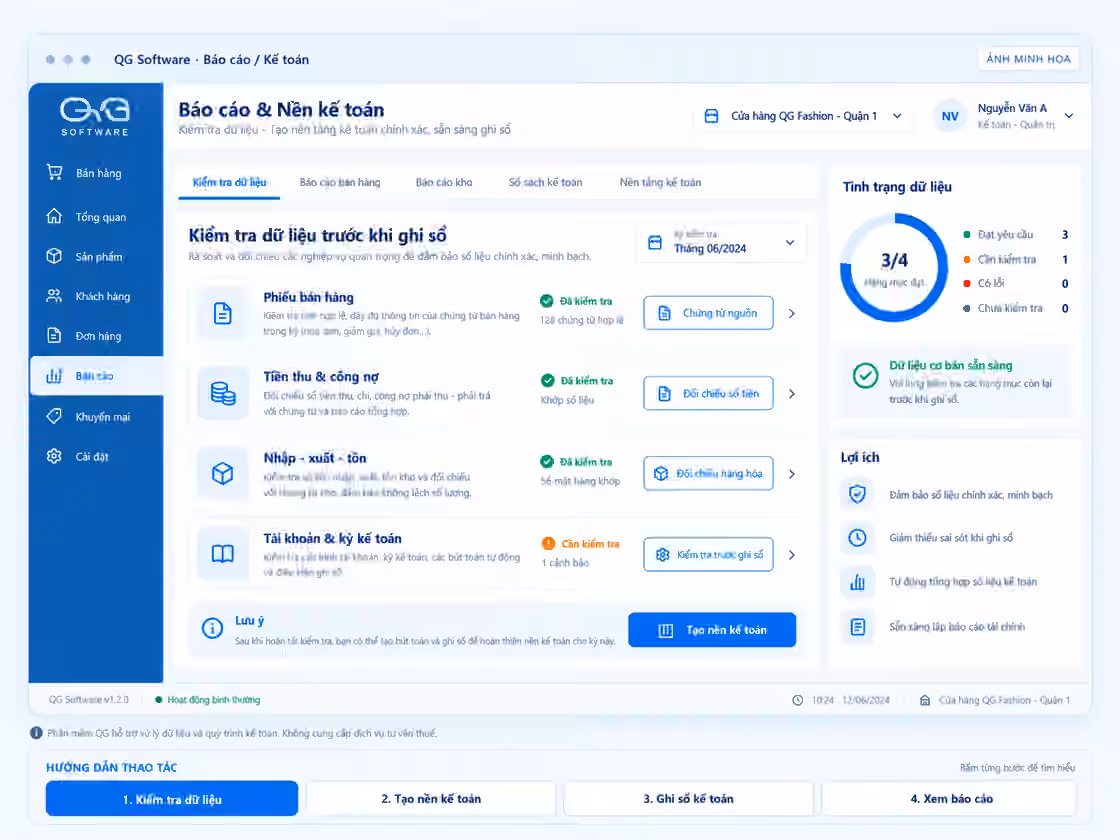Open Sản phẩm box icon in sidebar
Viewport: 1120px width, 840px height.
[x=54, y=256]
